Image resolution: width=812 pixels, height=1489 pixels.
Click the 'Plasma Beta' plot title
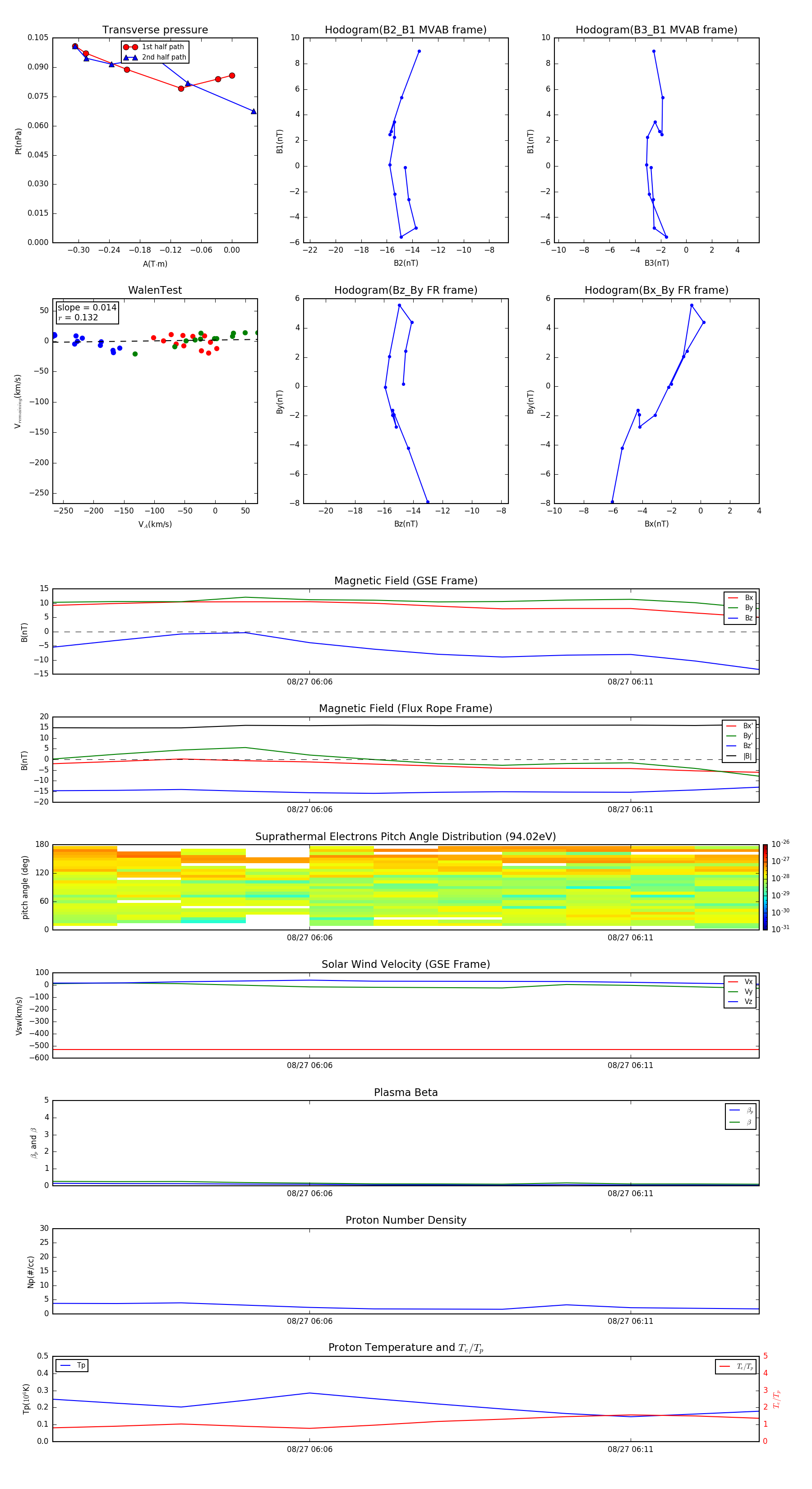[x=406, y=1092]
